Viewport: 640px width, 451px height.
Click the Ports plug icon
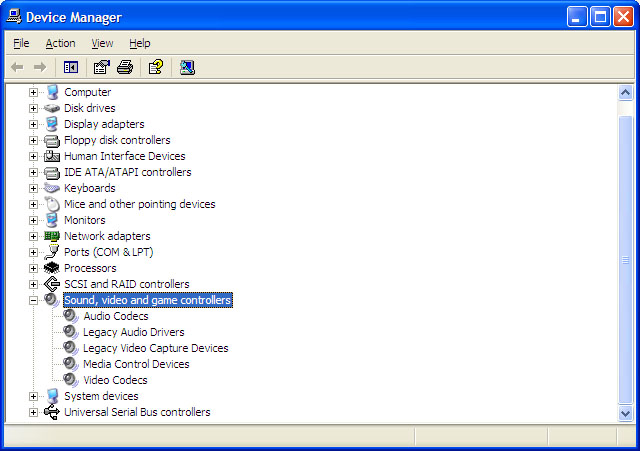pyautogui.click(x=52, y=252)
